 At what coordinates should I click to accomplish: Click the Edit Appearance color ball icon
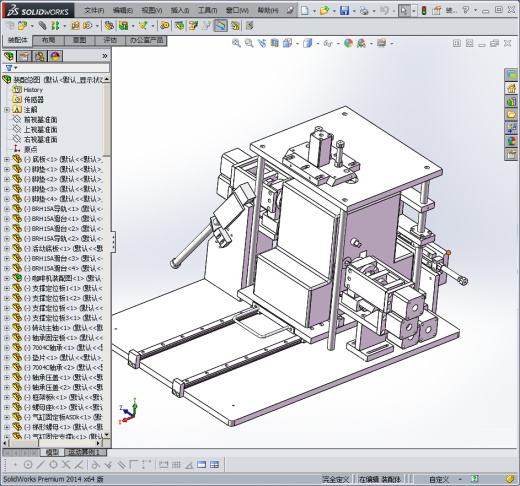coord(348,43)
